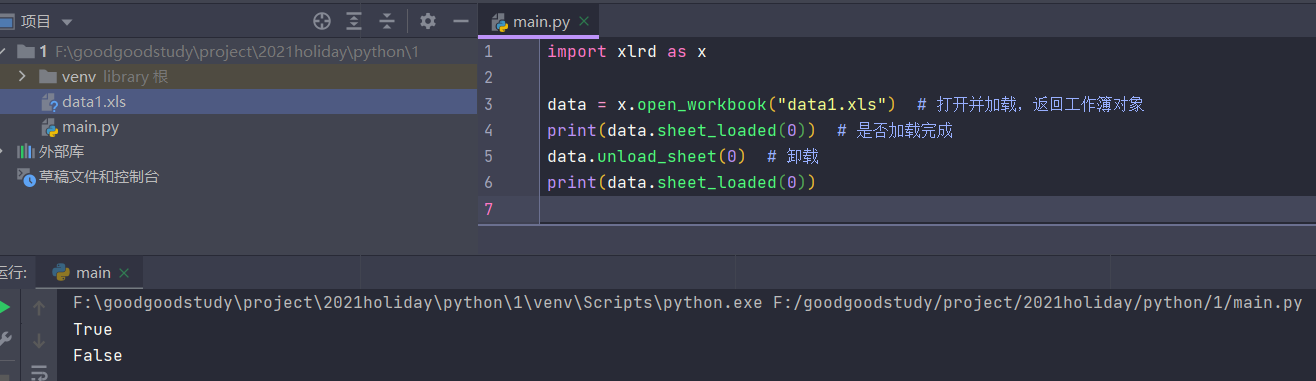Click the up arrow in run toolbar
This screenshot has width=1316, height=381.
tap(39, 308)
